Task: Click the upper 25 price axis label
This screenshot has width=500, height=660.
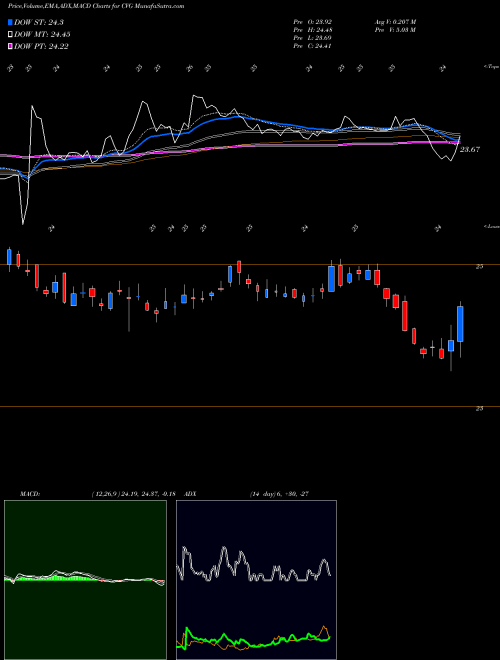Action: click(x=480, y=266)
